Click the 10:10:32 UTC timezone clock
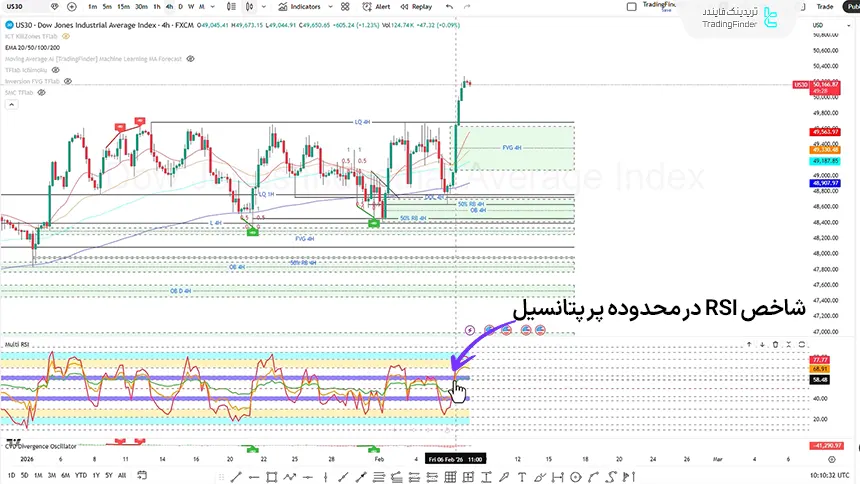 tap(829, 475)
